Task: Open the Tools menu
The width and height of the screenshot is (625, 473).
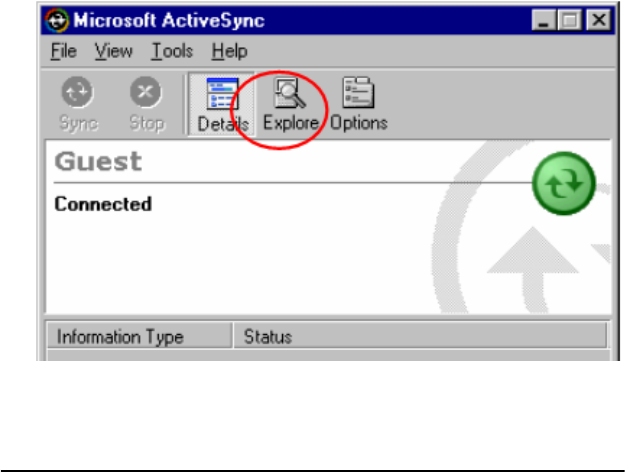Action: (172, 51)
